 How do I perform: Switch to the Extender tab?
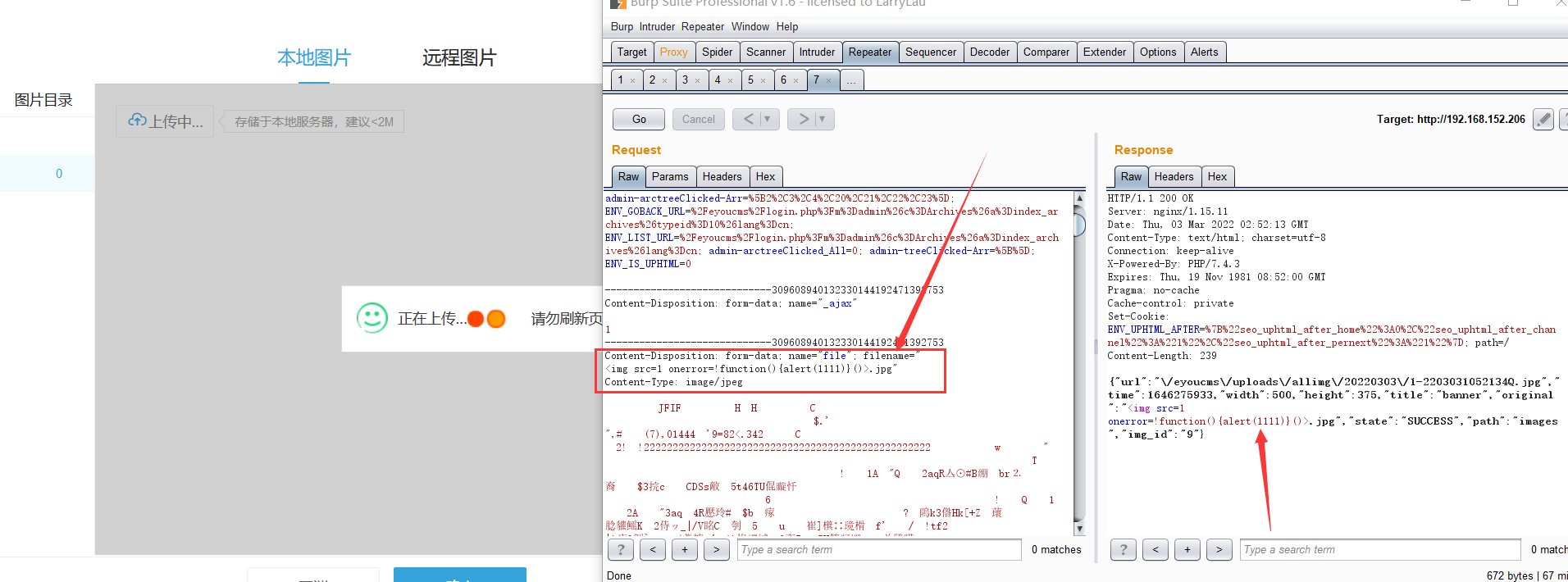(1105, 52)
